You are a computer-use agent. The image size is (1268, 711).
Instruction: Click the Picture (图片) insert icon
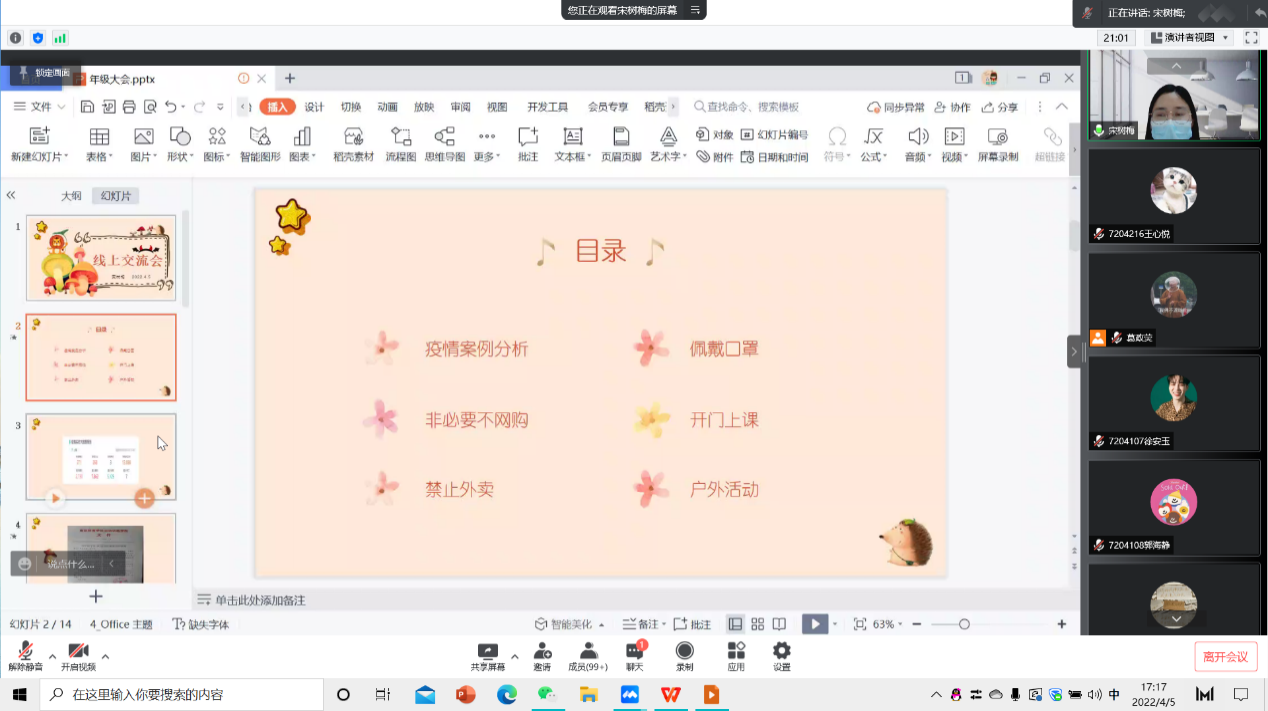143,137
